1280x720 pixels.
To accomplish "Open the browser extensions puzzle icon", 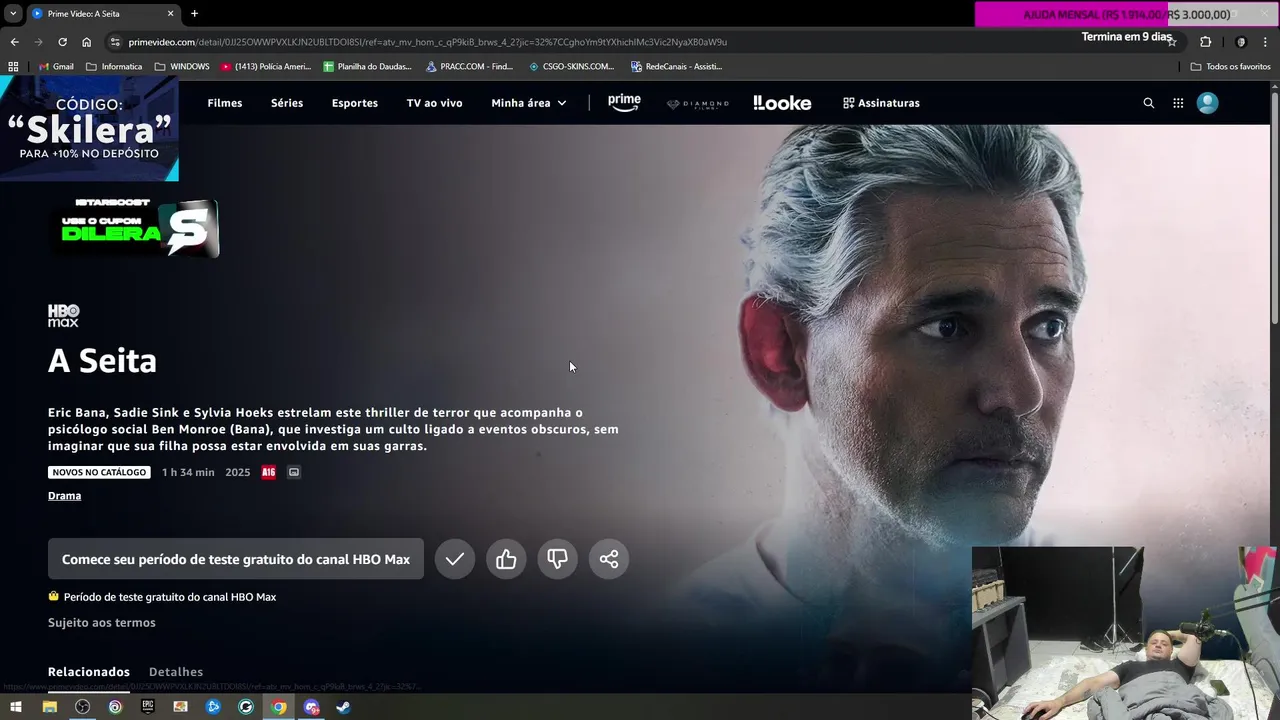I will pos(1205,42).
